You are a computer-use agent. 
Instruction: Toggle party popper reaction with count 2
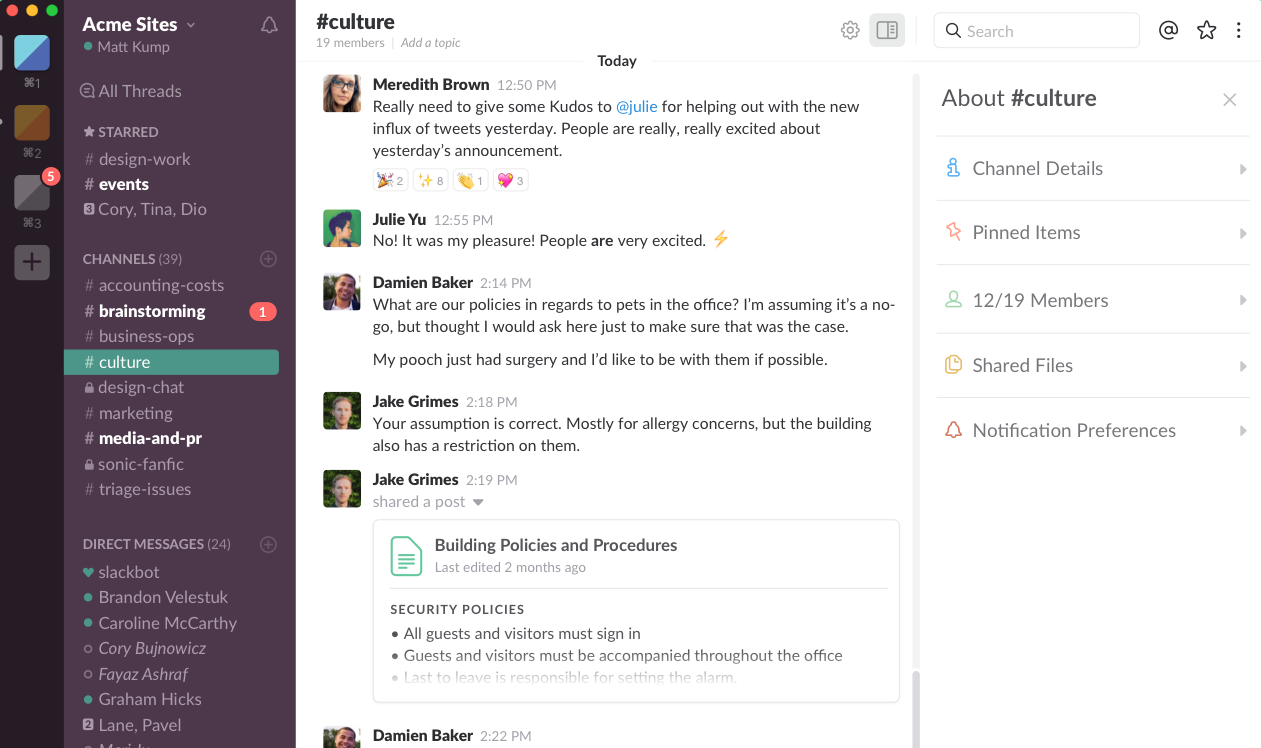point(390,181)
